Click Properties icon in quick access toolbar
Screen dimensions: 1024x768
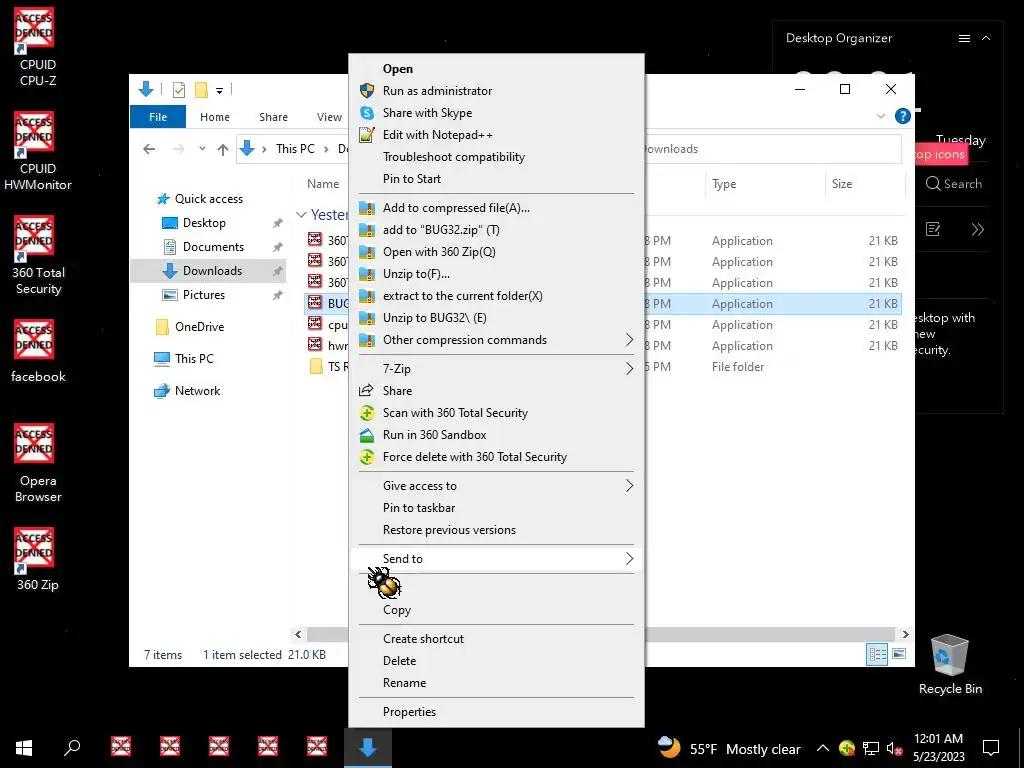point(178,89)
